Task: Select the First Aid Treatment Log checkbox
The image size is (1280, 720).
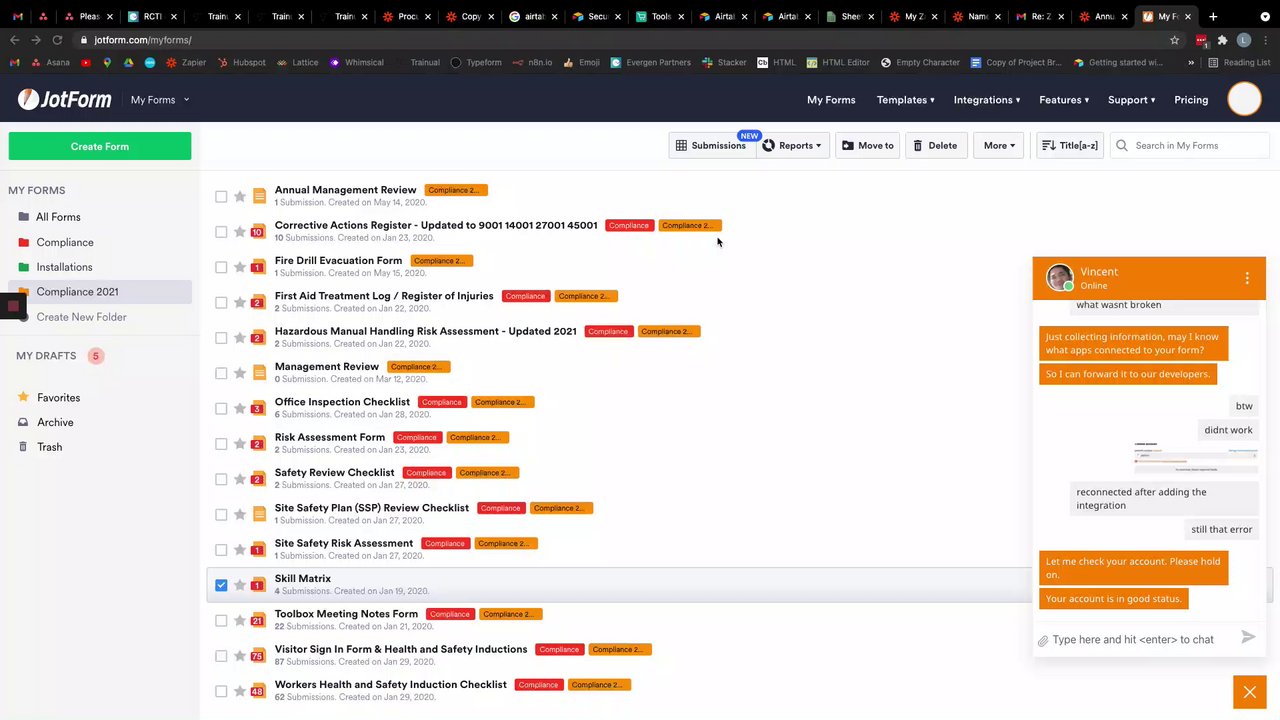Action: click(221, 302)
